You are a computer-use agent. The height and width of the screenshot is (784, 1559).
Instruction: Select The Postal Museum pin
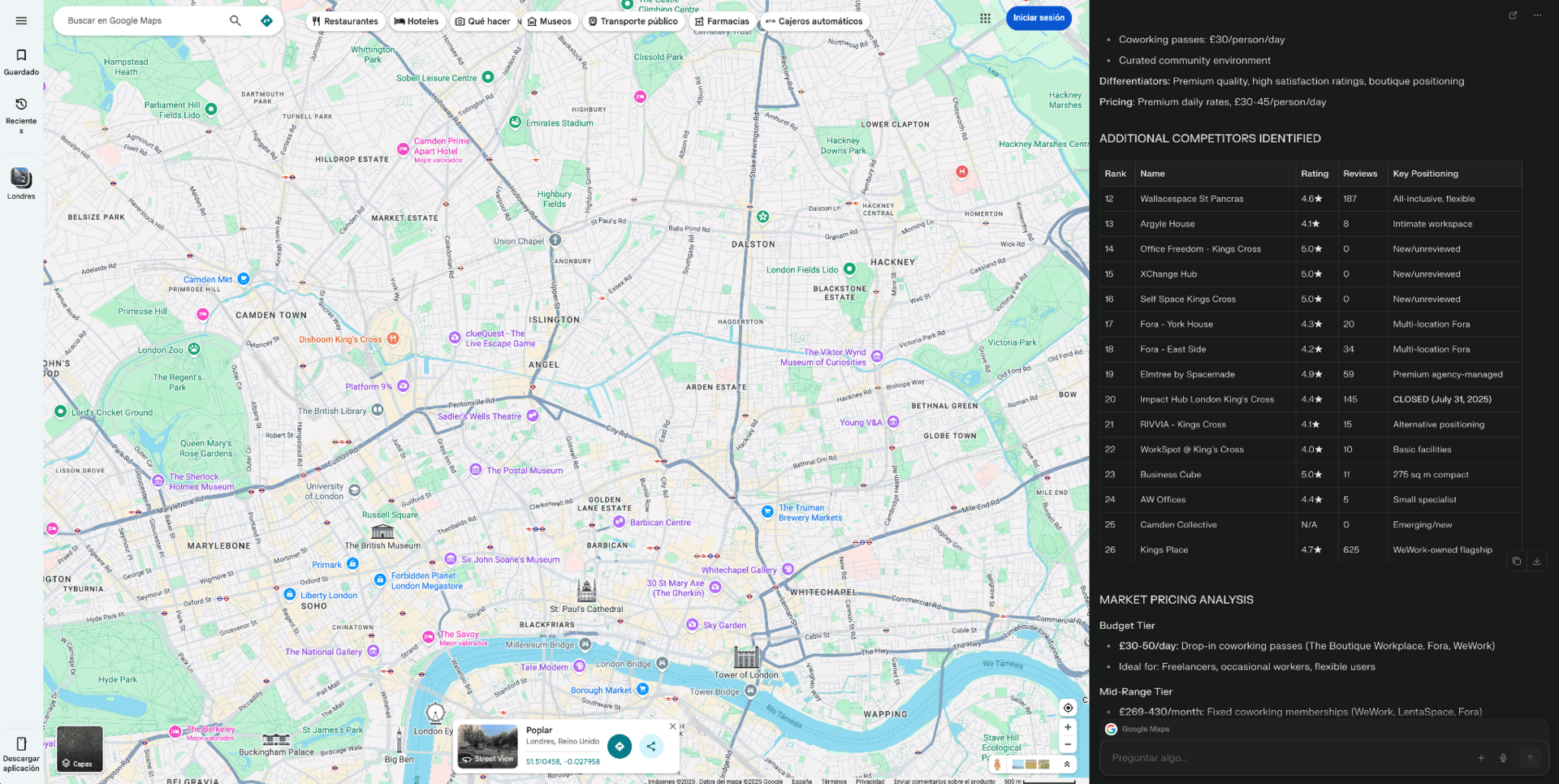point(476,470)
